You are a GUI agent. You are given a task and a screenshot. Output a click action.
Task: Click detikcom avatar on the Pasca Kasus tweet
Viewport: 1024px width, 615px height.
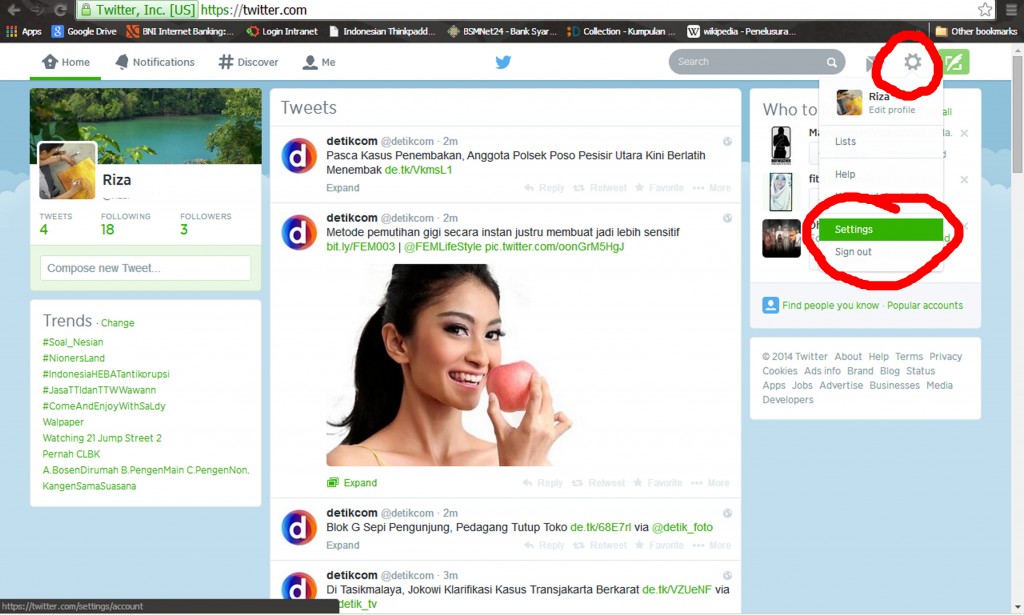[x=298, y=155]
